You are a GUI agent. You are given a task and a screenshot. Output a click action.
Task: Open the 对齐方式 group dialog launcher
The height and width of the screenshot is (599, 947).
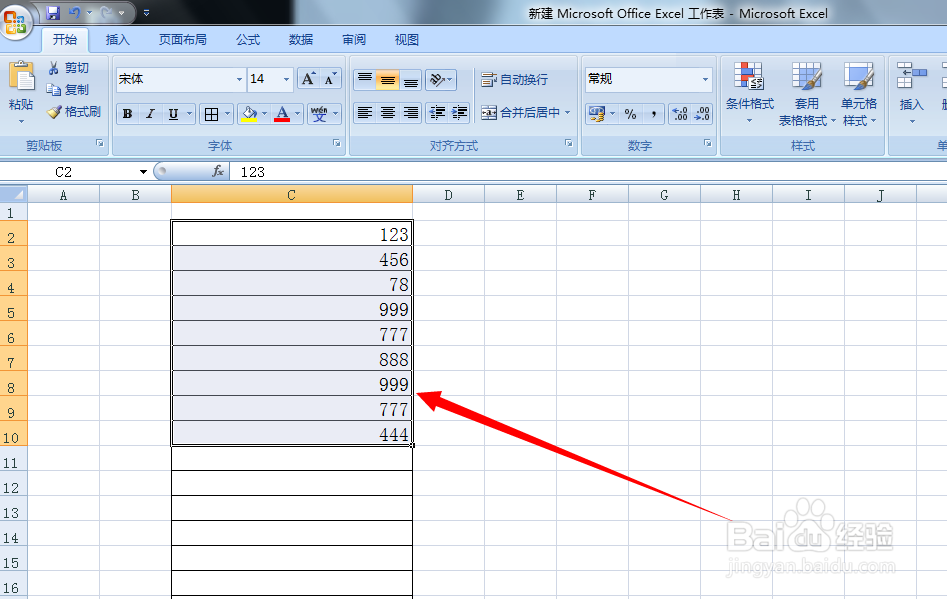[x=568, y=144]
